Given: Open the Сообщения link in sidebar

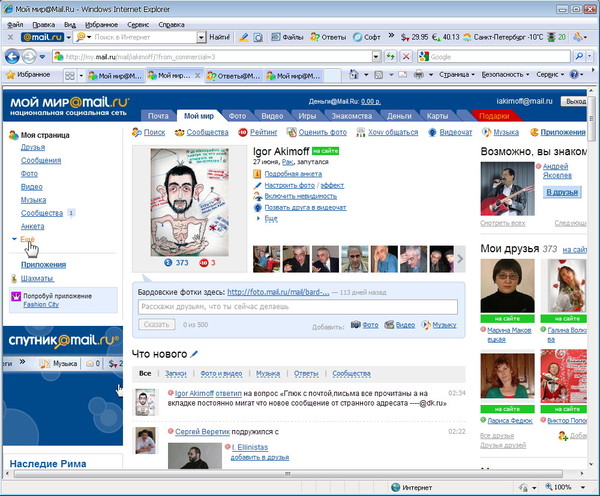Looking at the screenshot, I should pos(41,160).
